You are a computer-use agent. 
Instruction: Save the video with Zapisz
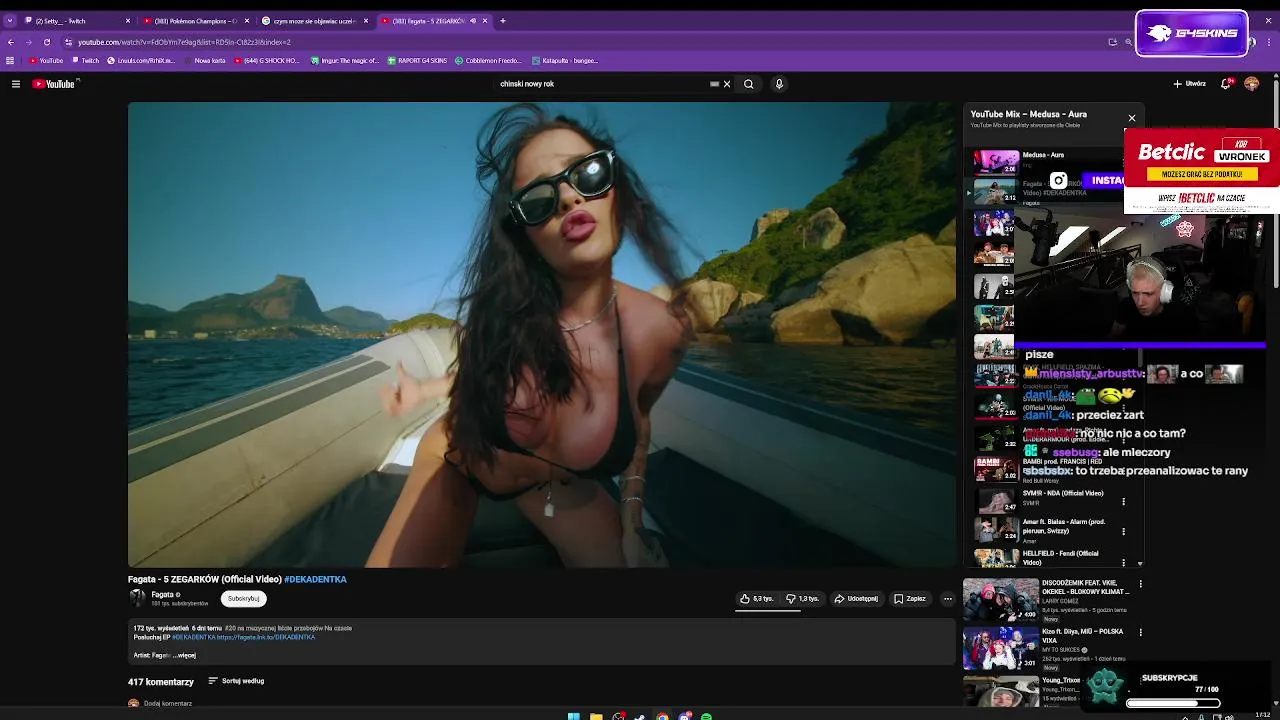(910, 599)
